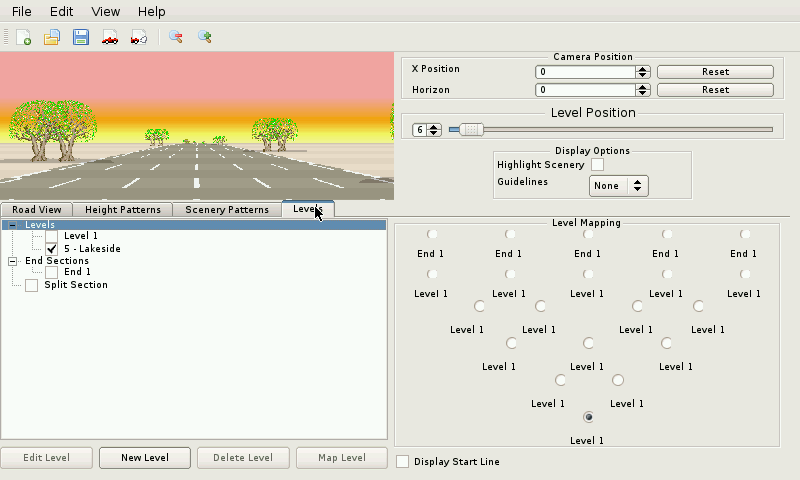This screenshot has height=480, width=800.
Task: Switch to the Scenery Patterns tab
Action: [227, 210]
